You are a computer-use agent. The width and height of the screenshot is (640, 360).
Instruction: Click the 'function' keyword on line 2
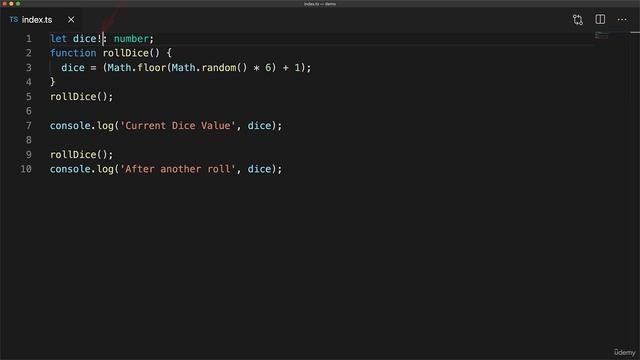(x=73, y=53)
